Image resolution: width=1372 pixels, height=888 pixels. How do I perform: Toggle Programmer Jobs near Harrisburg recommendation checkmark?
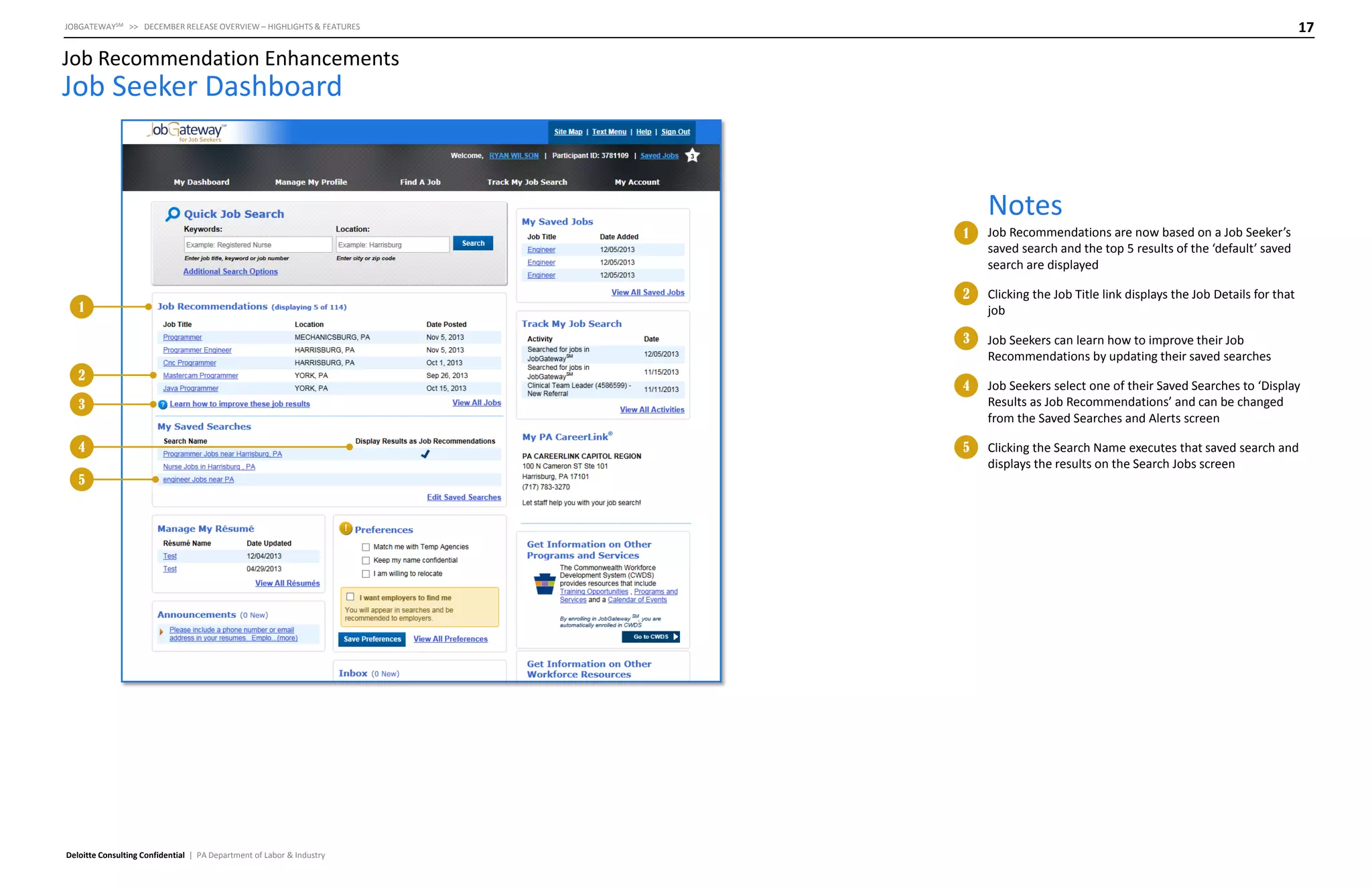tap(425, 454)
